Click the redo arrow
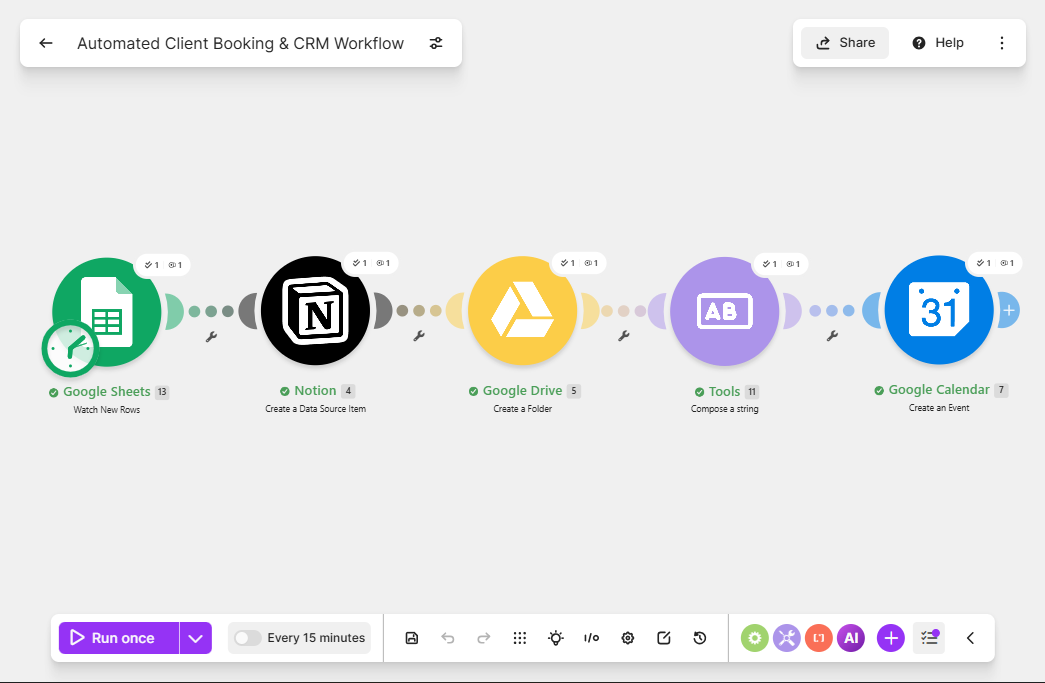 tap(484, 638)
